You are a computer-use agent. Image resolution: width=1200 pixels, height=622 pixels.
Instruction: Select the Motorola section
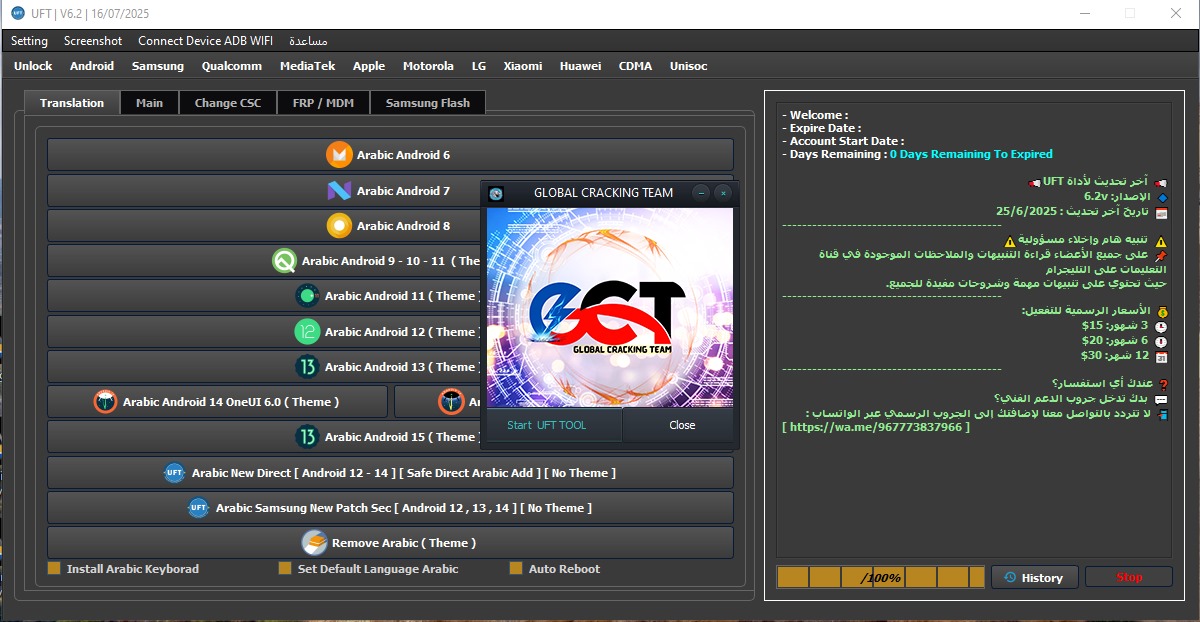[428, 66]
